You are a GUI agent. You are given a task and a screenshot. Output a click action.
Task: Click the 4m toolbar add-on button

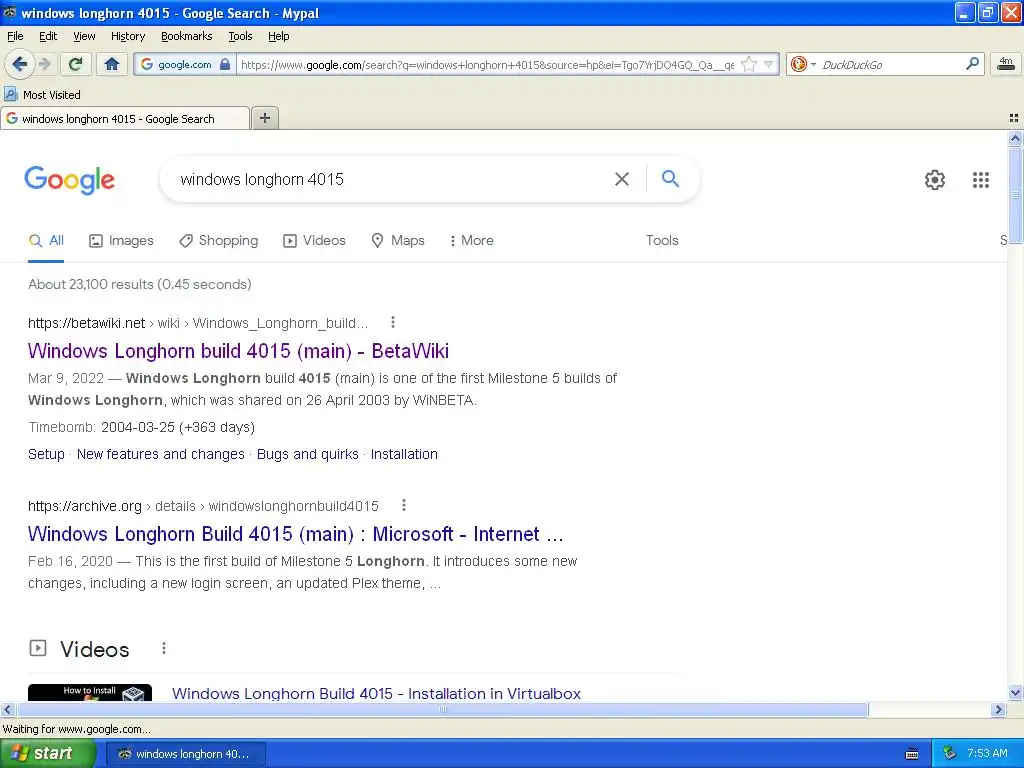1006,64
